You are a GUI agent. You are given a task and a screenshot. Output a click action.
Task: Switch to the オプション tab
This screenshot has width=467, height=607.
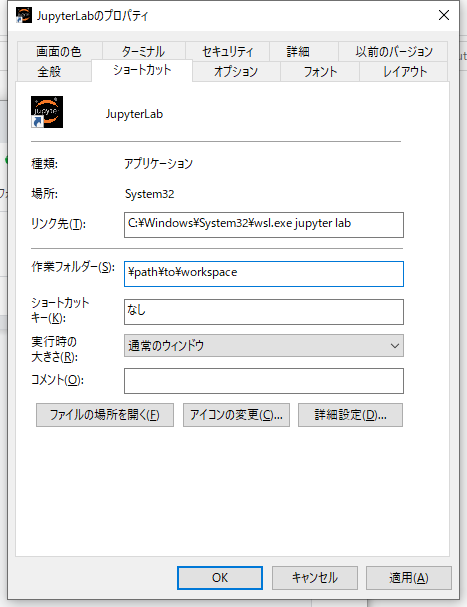pos(236,72)
